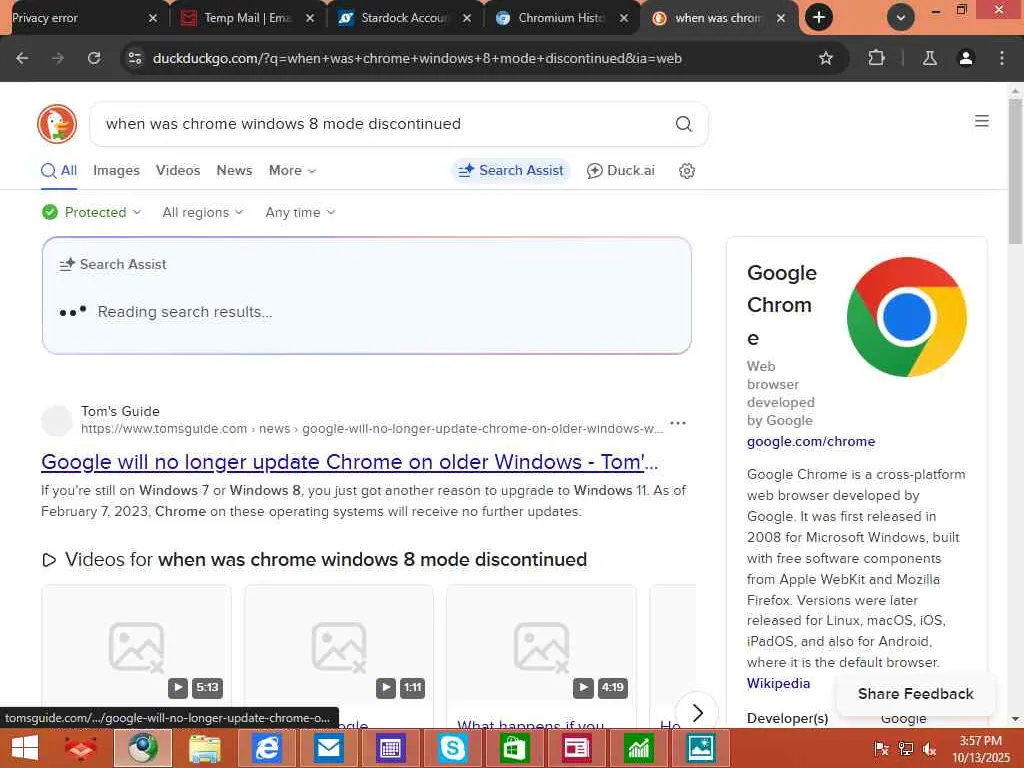Play the 4:19 video thumbnail
Viewport: 1024px width, 768px height.
pos(541,647)
